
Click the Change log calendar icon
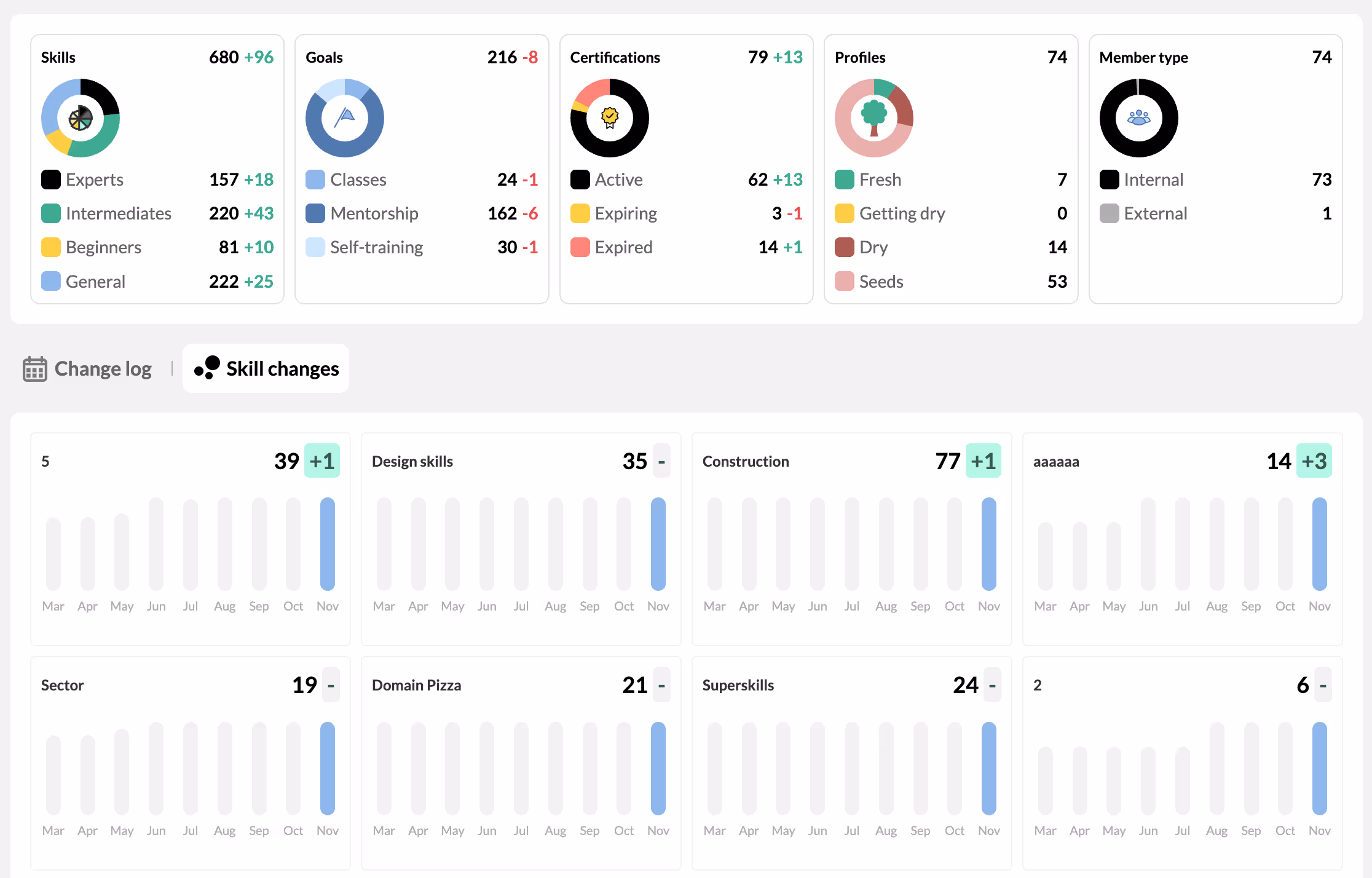point(35,369)
